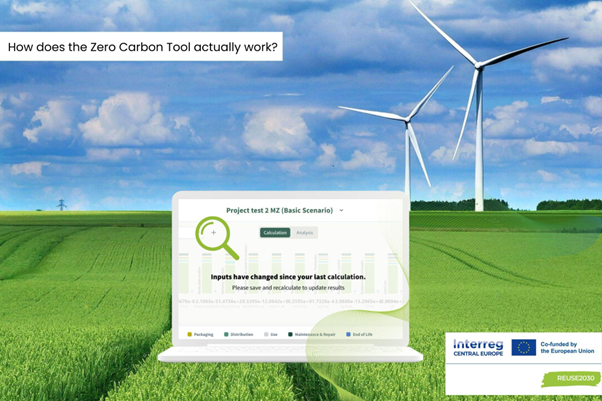Toggle the End of Life legend item
This screenshot has height=401, width=602.
point(359,334)
